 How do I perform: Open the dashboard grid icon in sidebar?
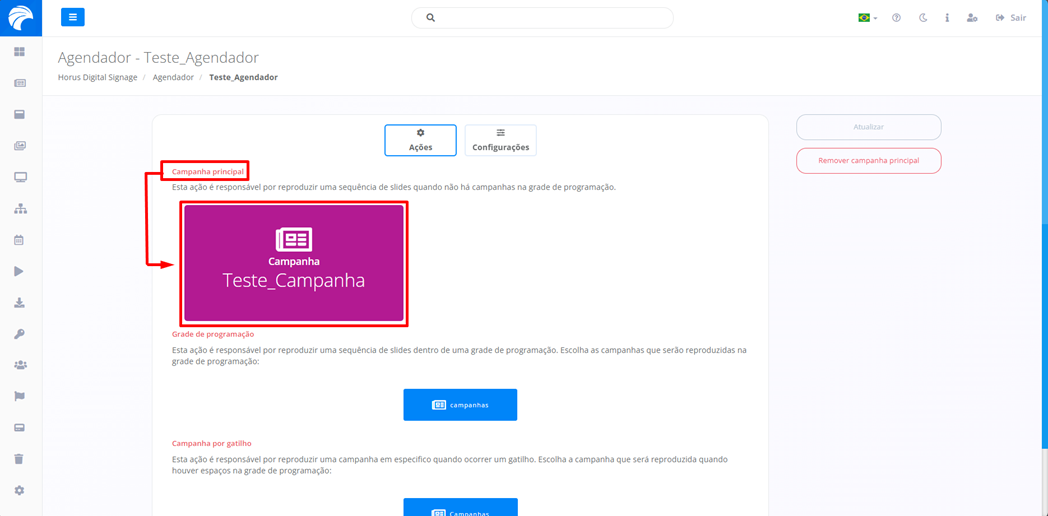tap(19, 52)
